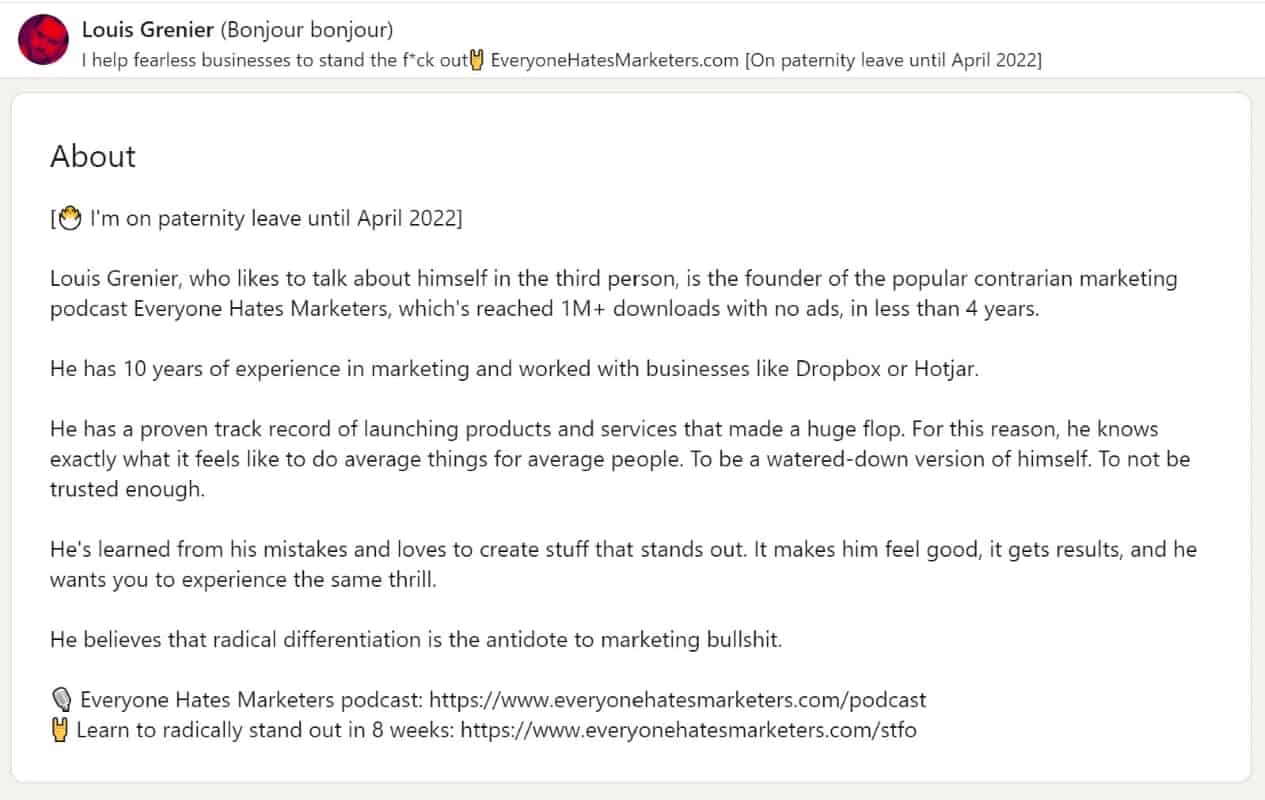Click the '(Bonjour bonjour)' text
This screenshot has width=1265, height=800.
pos(306,30)
